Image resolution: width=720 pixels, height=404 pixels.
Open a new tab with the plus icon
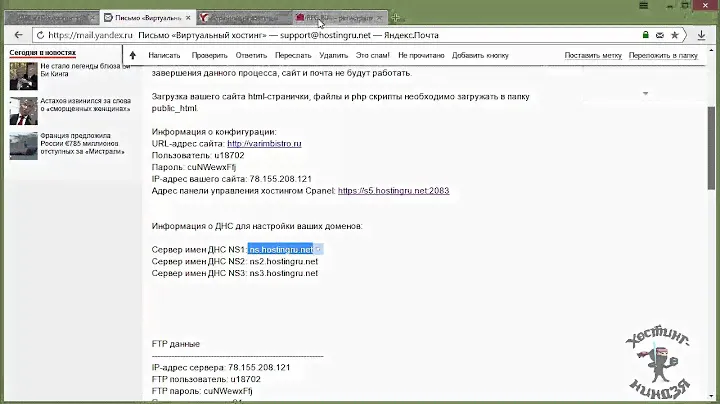click(x=396, y=18)
